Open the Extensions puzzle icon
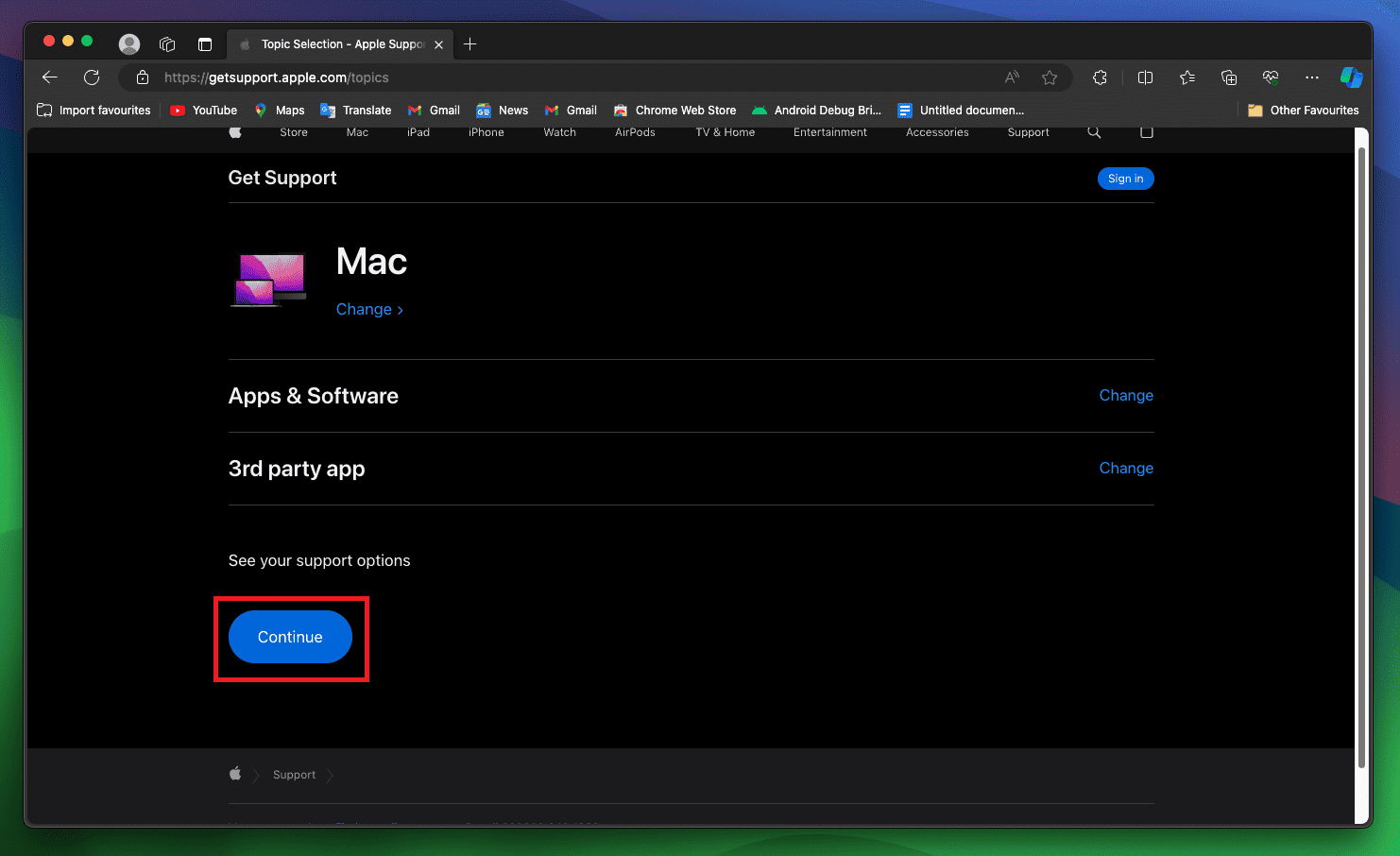Image resolution: width=1400 pixels, height=856 pixels. click(x=1100, y=77)
